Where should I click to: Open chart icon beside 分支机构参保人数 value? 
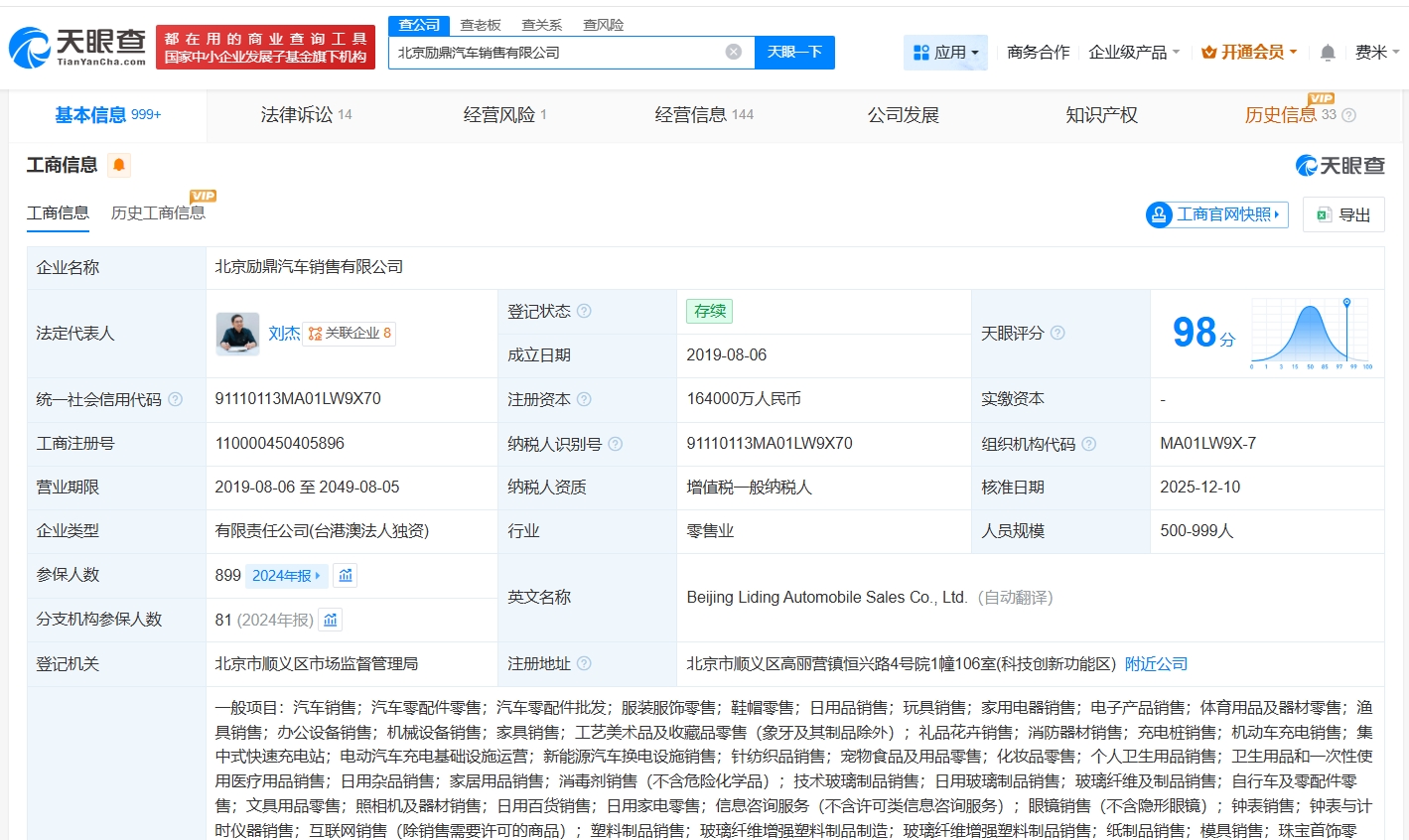(331, 620)
